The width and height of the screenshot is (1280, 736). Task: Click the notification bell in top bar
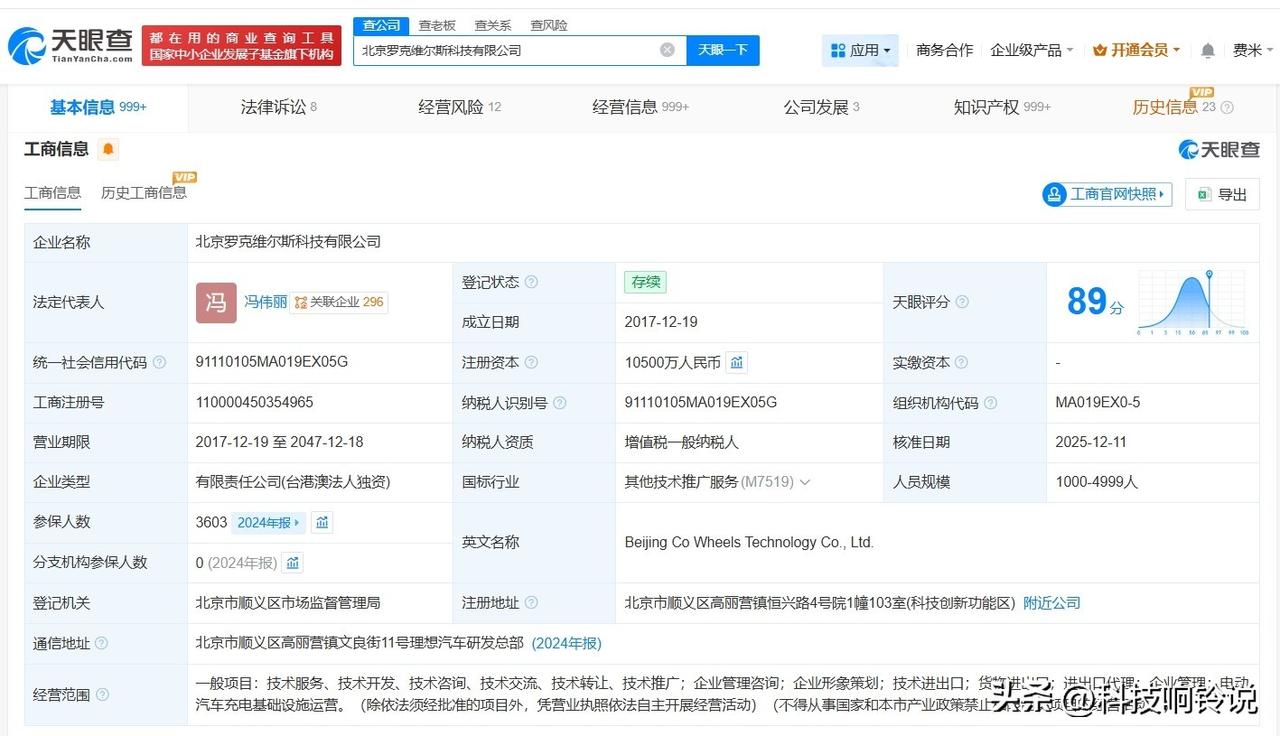pos(1208,50)
